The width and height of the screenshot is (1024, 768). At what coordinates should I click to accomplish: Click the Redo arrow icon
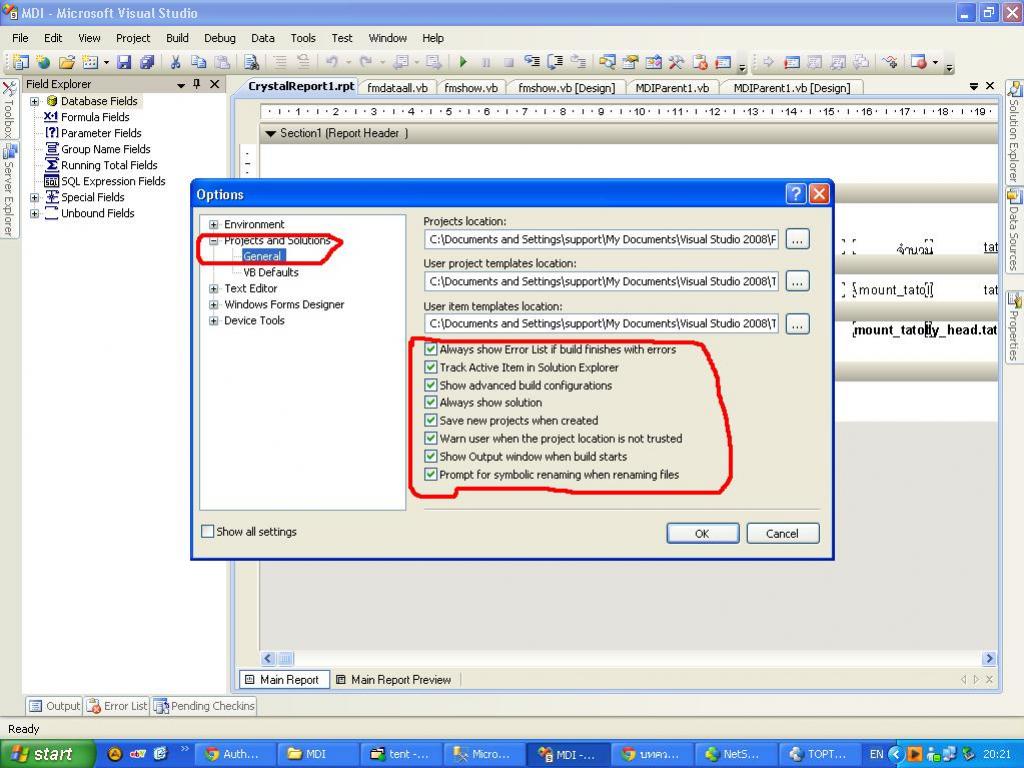click(x=366, y=62)
